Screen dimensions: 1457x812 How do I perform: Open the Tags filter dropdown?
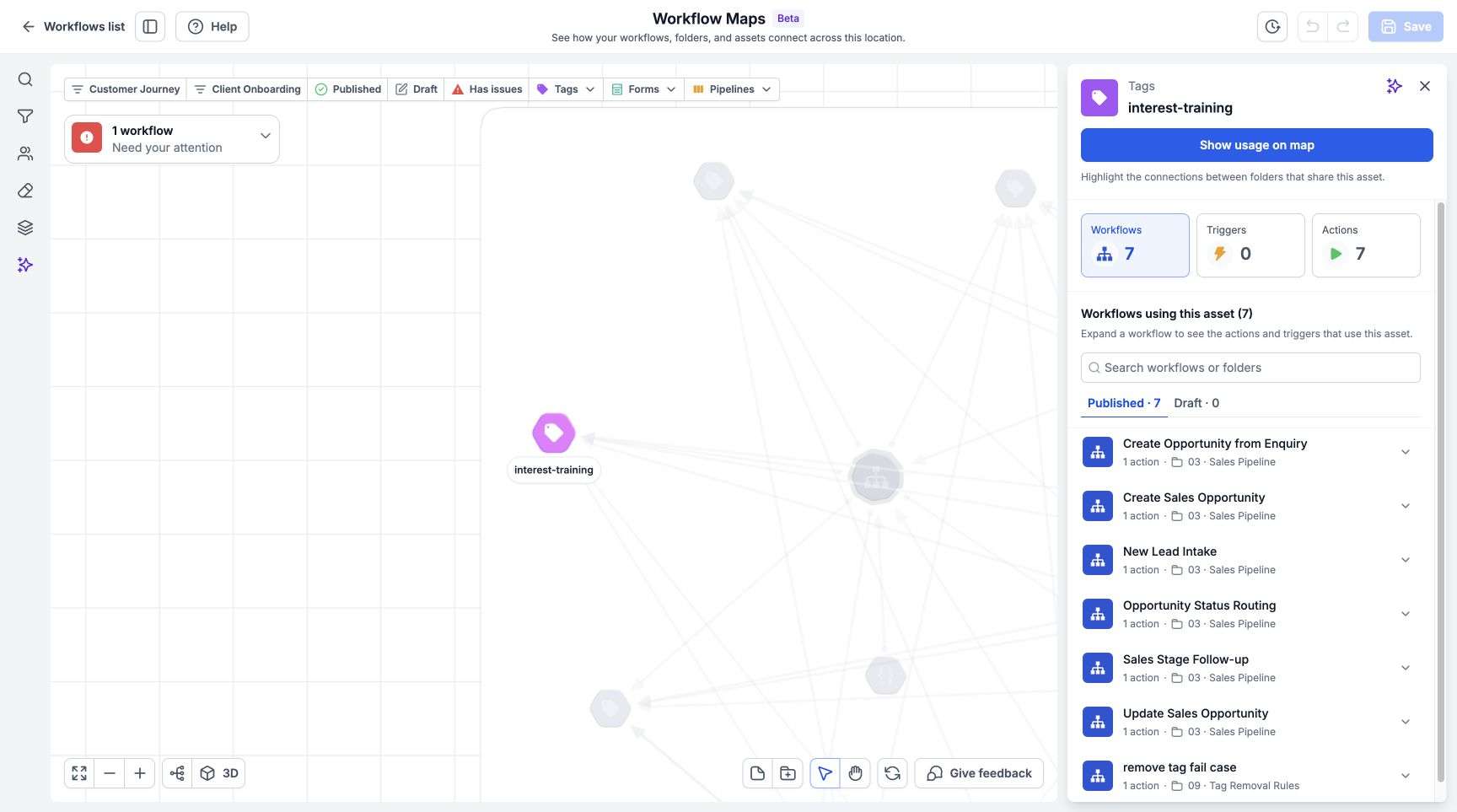click(566, 89)
